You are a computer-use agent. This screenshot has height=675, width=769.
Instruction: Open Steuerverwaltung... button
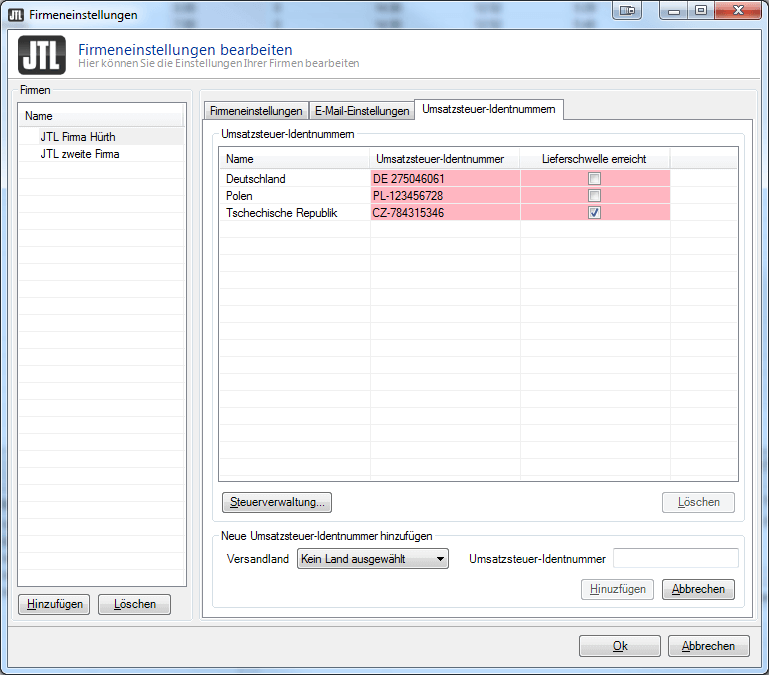coord(277,502)
